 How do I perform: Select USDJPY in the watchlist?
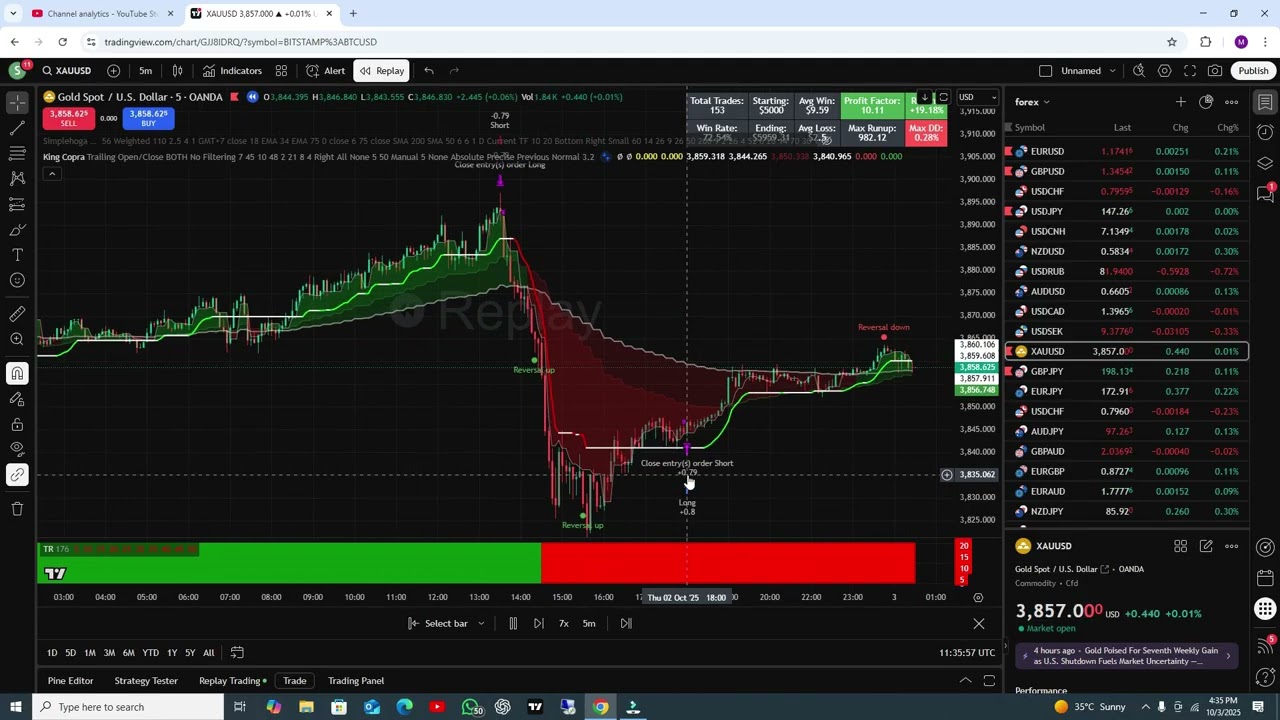1127,211
